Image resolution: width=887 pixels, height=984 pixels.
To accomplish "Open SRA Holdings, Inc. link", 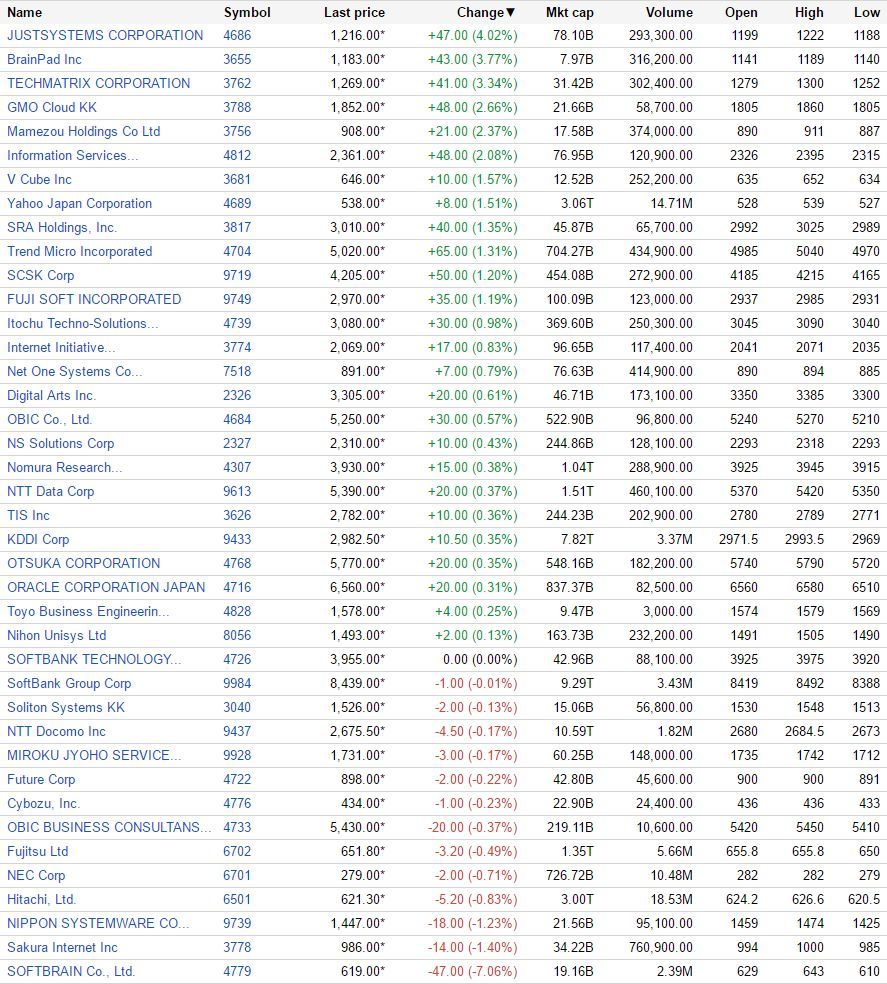I will coord(62,227).
